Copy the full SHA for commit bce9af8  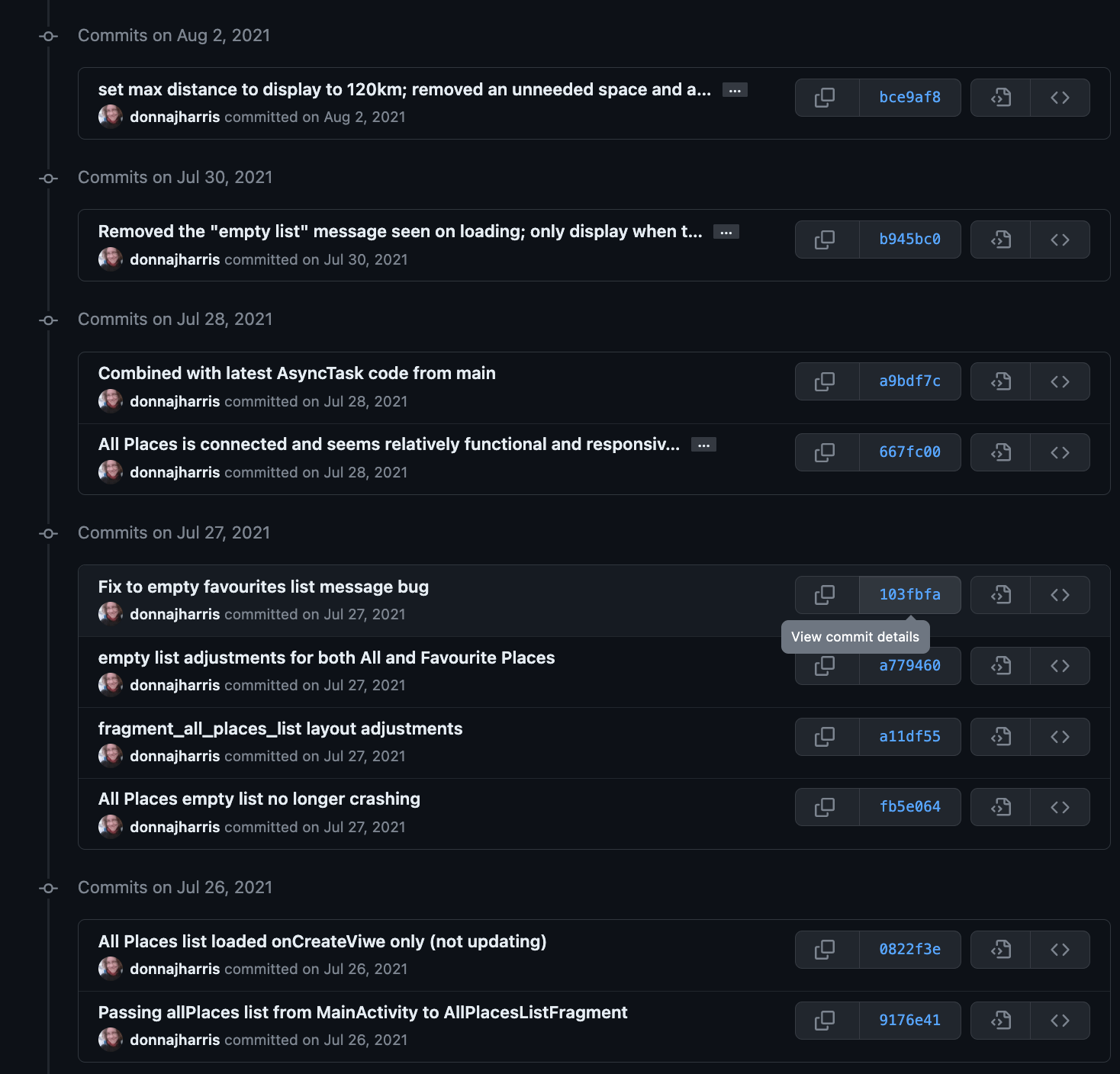pyautogui.click(x=826, y=97)
